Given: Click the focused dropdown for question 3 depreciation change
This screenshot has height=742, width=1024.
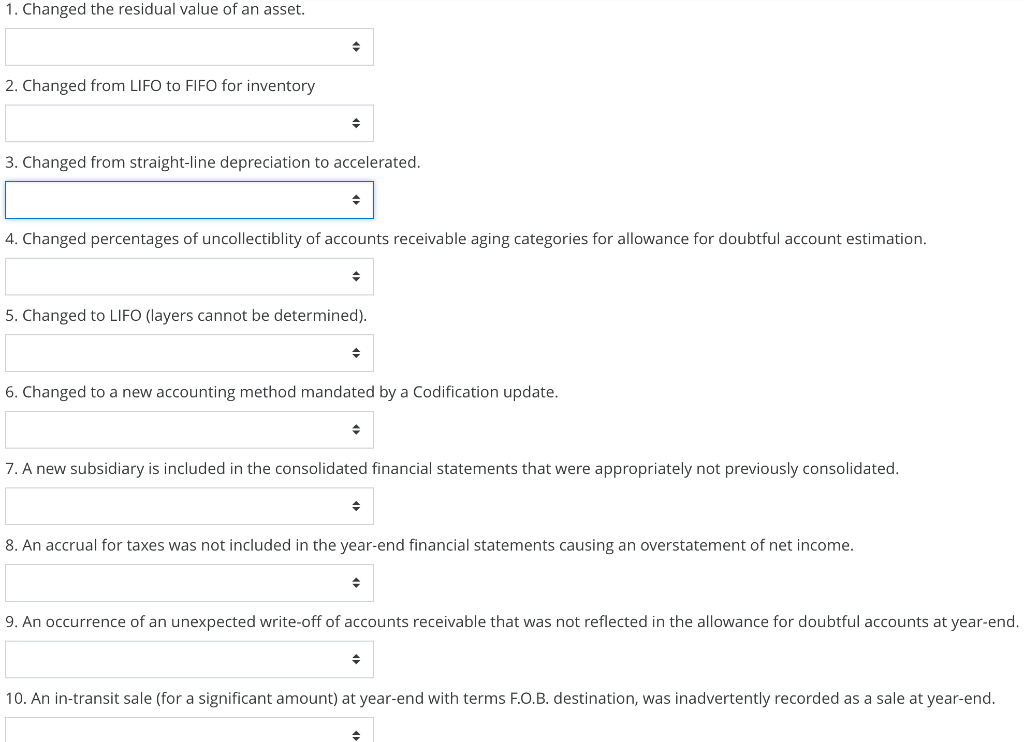Looking at the screenshot, I should pyautogui.click(x=189, y=199).
